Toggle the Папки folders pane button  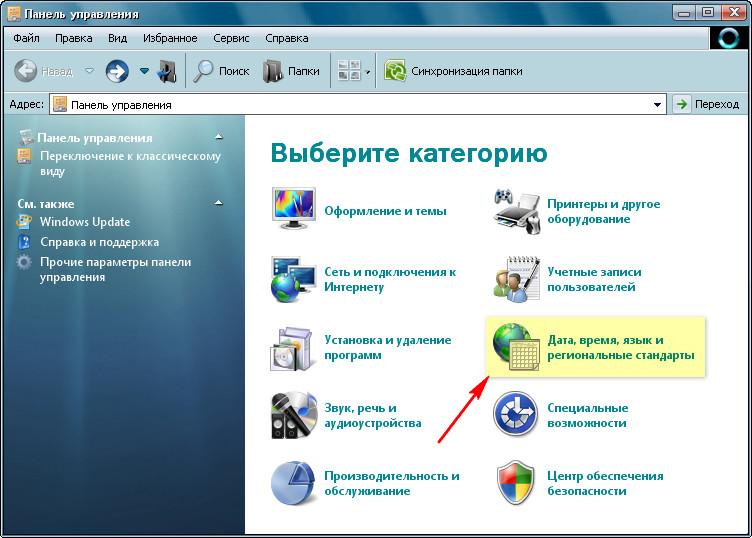292,71
